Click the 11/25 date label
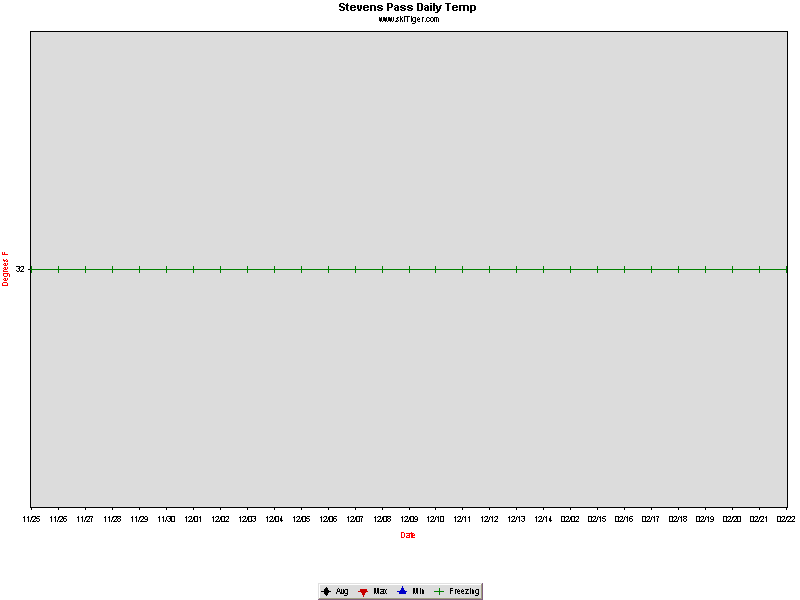 point(32,519)
